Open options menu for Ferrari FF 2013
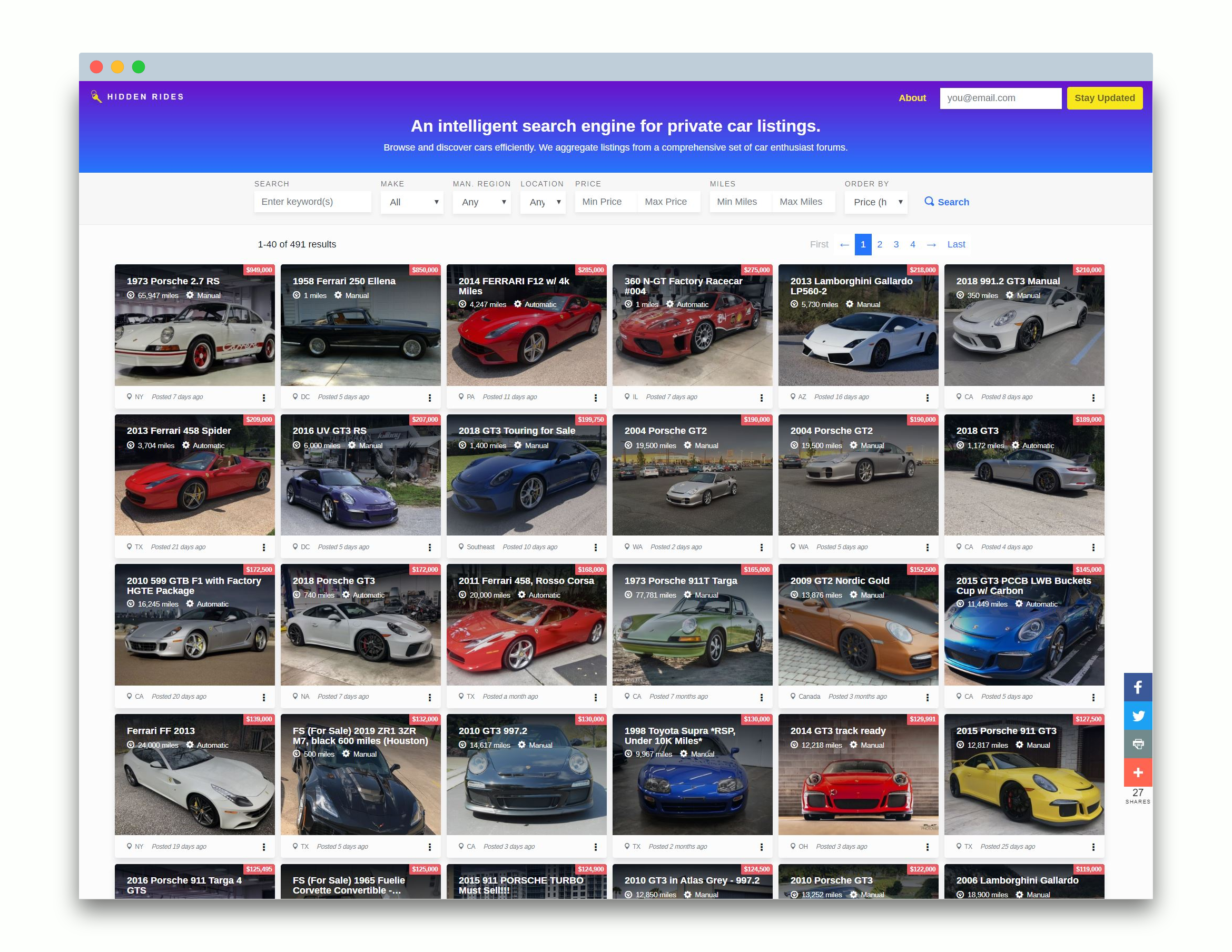1232x952 pixels. tap(263, 847)
